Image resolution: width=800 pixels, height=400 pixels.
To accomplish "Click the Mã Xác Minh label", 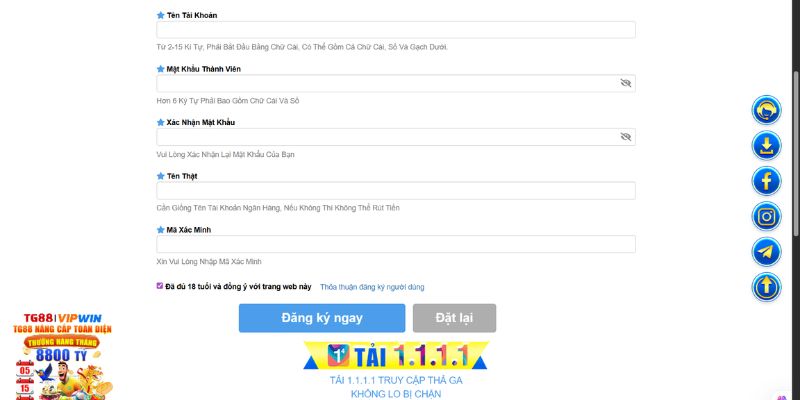I will point(189,230).
